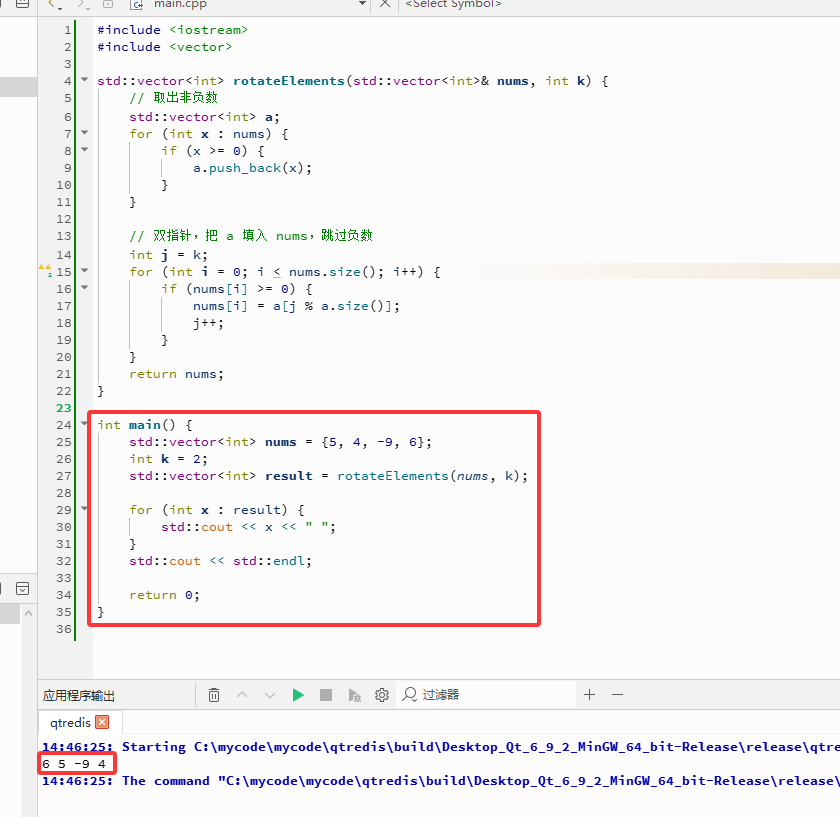Go back in editor navigation history

pos(52,4)
